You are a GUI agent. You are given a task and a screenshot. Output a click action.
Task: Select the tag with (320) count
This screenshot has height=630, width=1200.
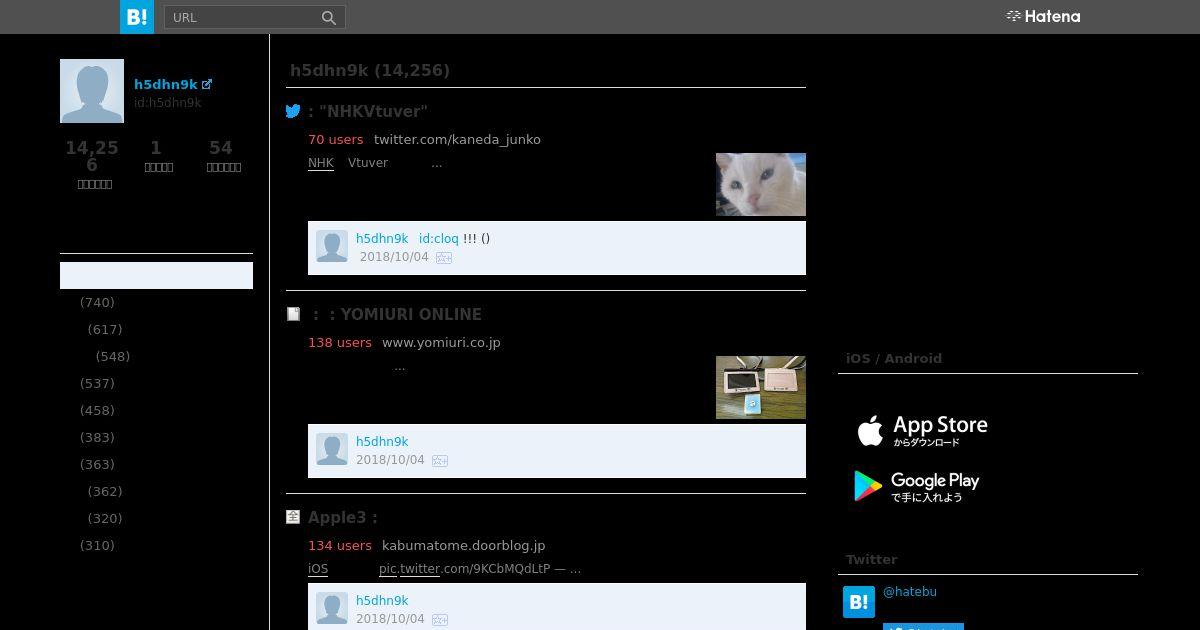105,519
